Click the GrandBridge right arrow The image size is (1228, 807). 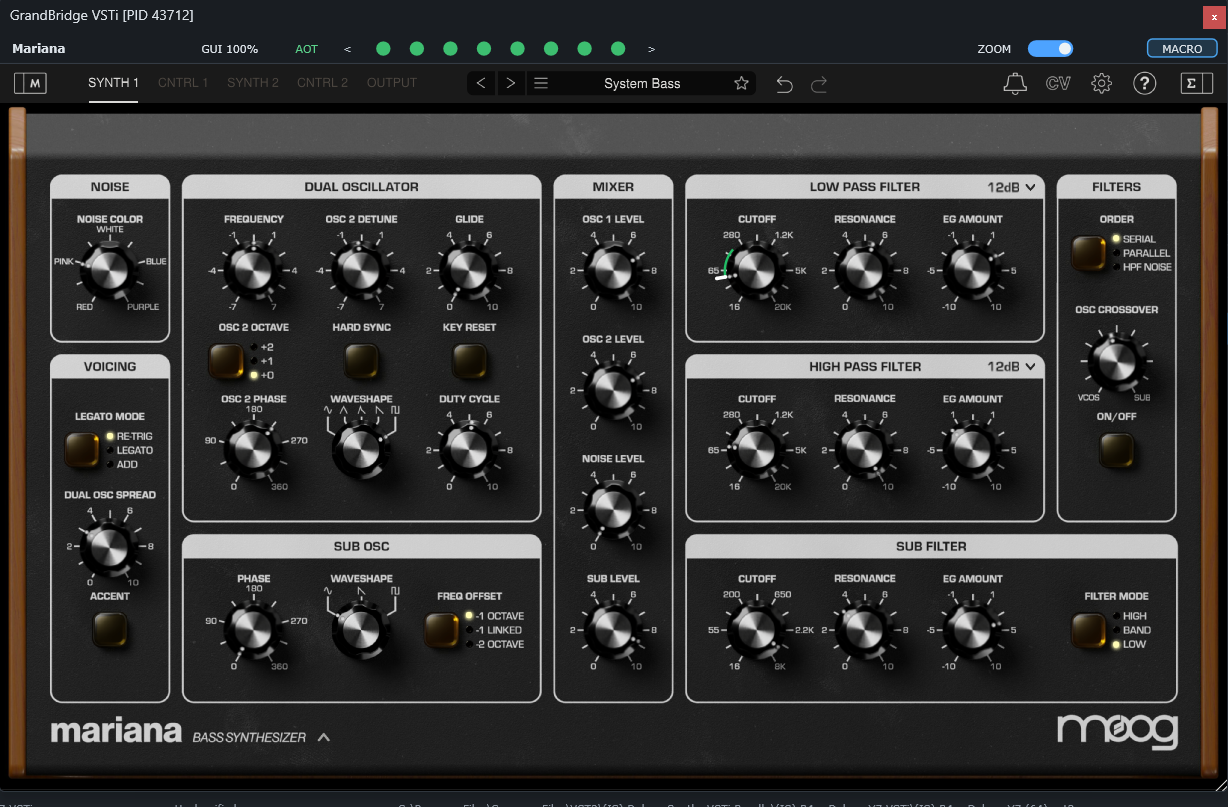point(651,49)
